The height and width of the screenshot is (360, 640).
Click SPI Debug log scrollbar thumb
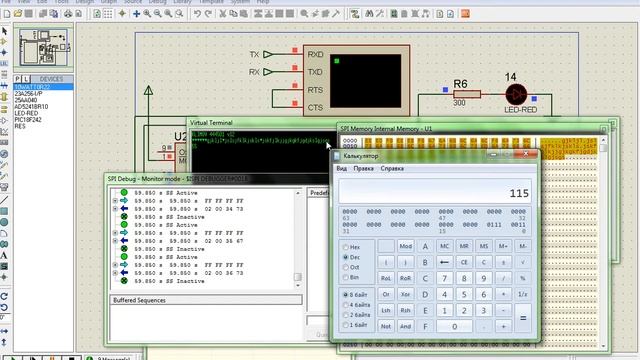298,277
